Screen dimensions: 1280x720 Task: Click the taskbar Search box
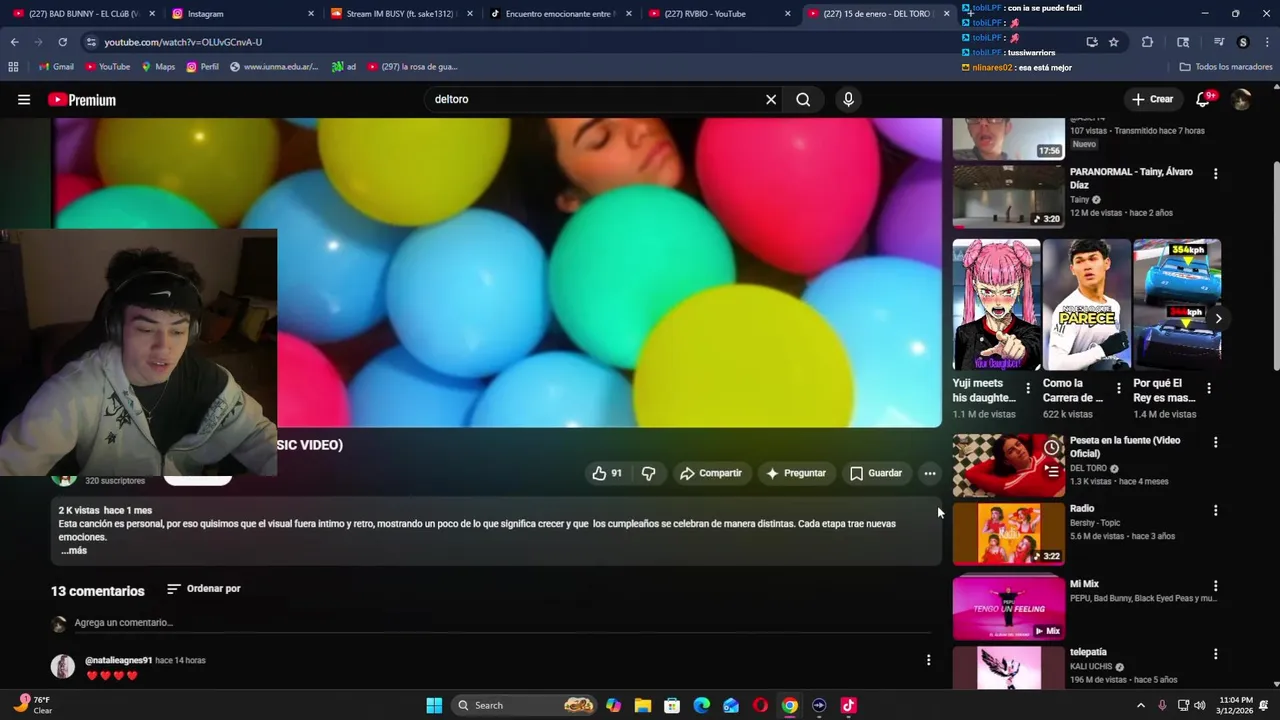pyautogui.click(x=524, y=706)
